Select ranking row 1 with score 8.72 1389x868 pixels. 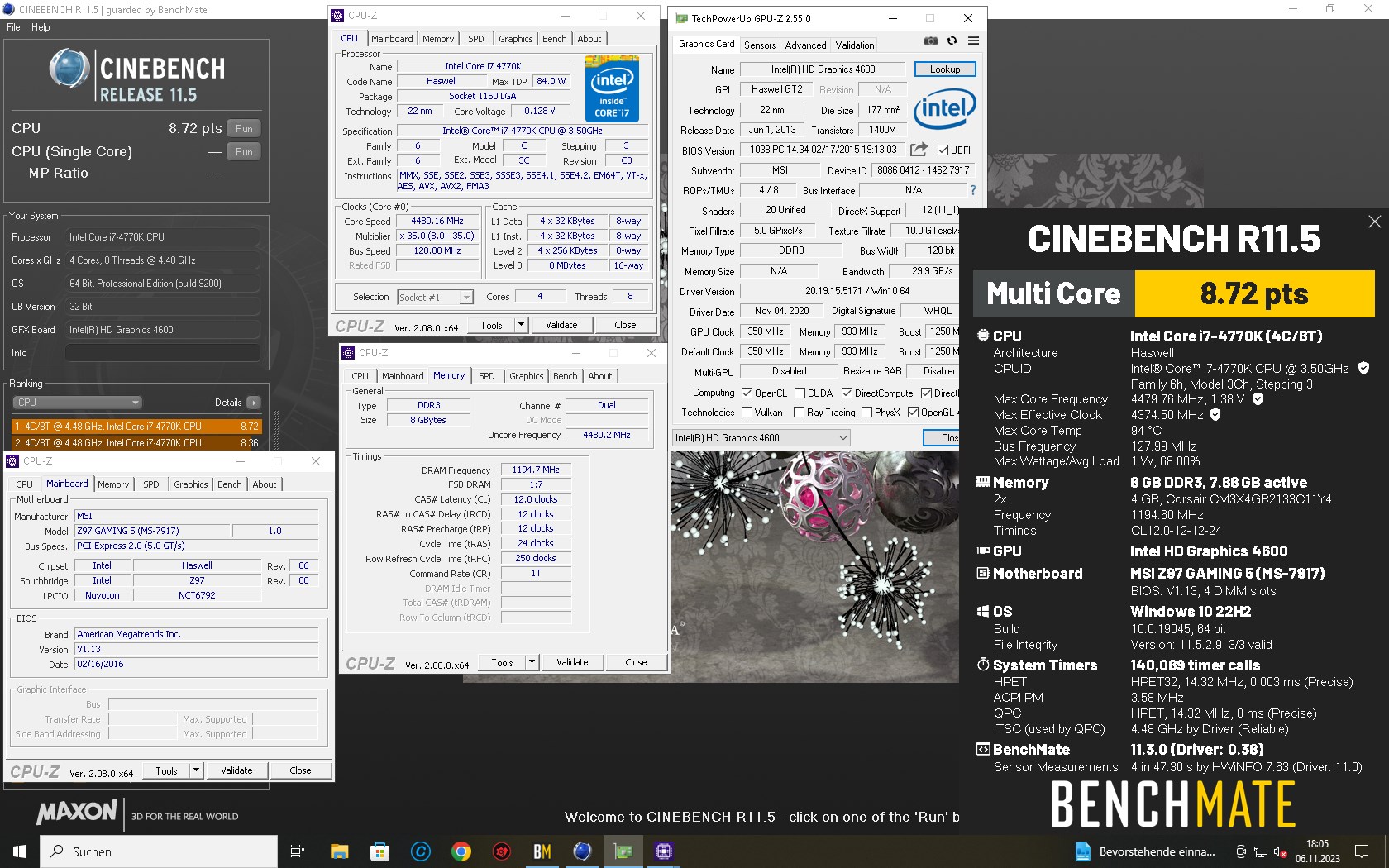(136, 427)
